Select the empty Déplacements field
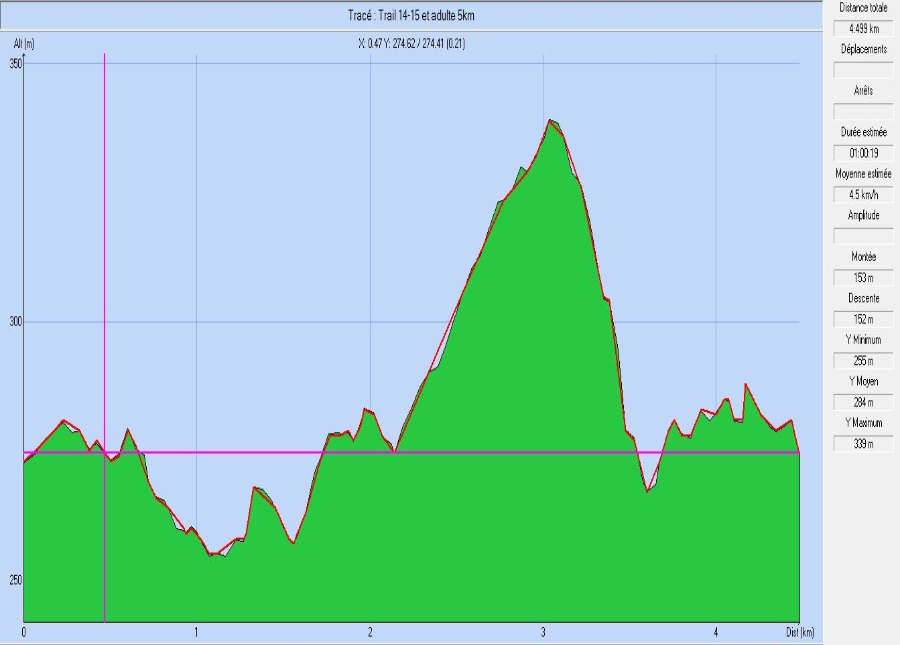This screenshot has height=645, width=900. point(862,70)
